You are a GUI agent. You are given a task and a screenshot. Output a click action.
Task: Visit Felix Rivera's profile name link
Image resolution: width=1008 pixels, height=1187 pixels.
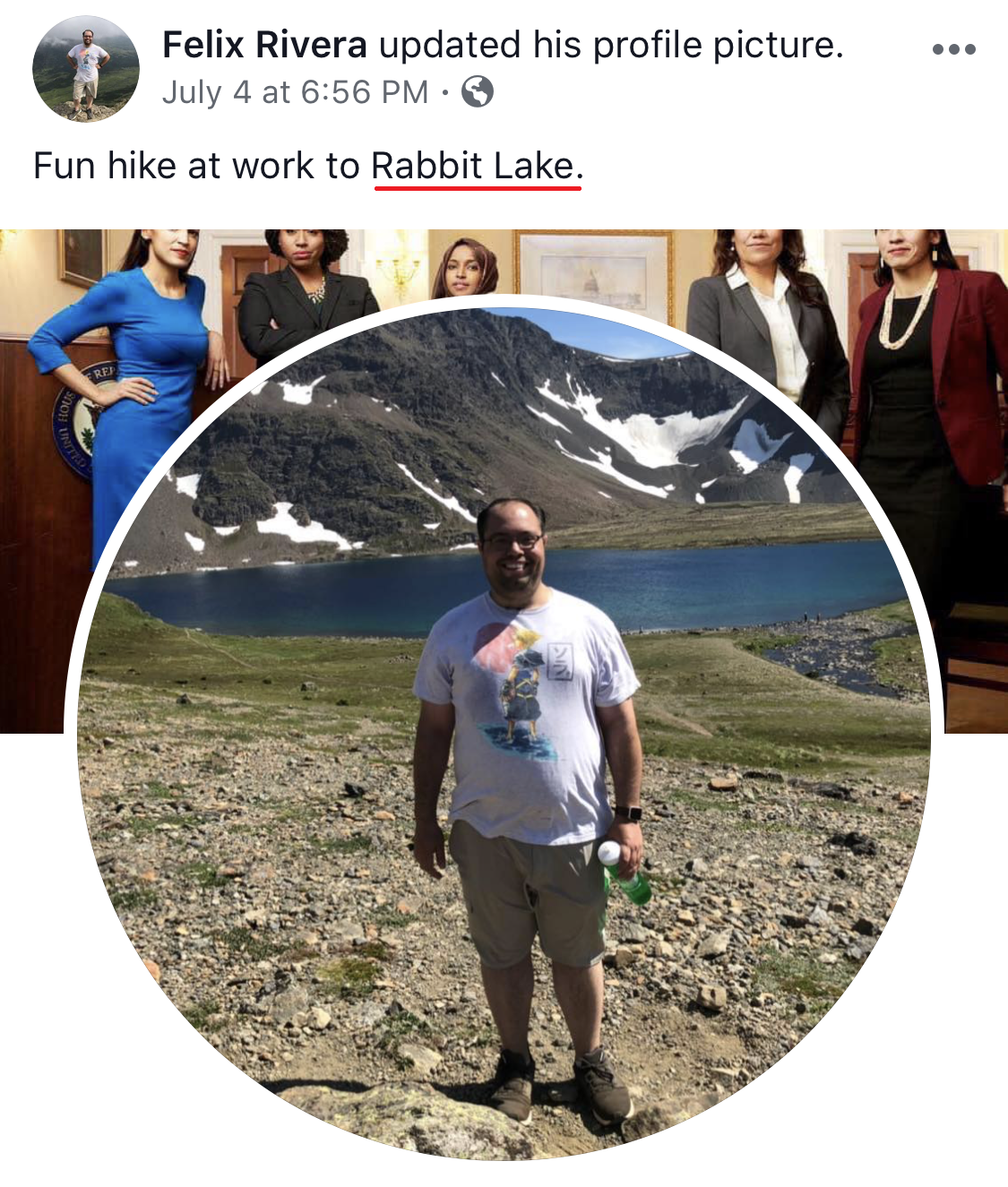pyautogui.click(x=264, y=44)
